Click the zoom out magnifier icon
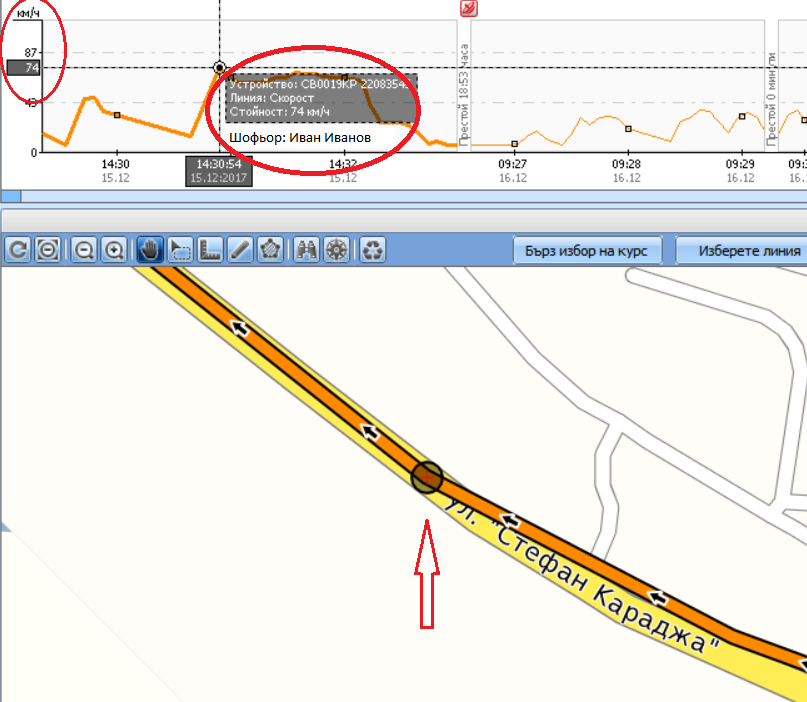The width and height of the screenshot is (807, 702). 84,250
